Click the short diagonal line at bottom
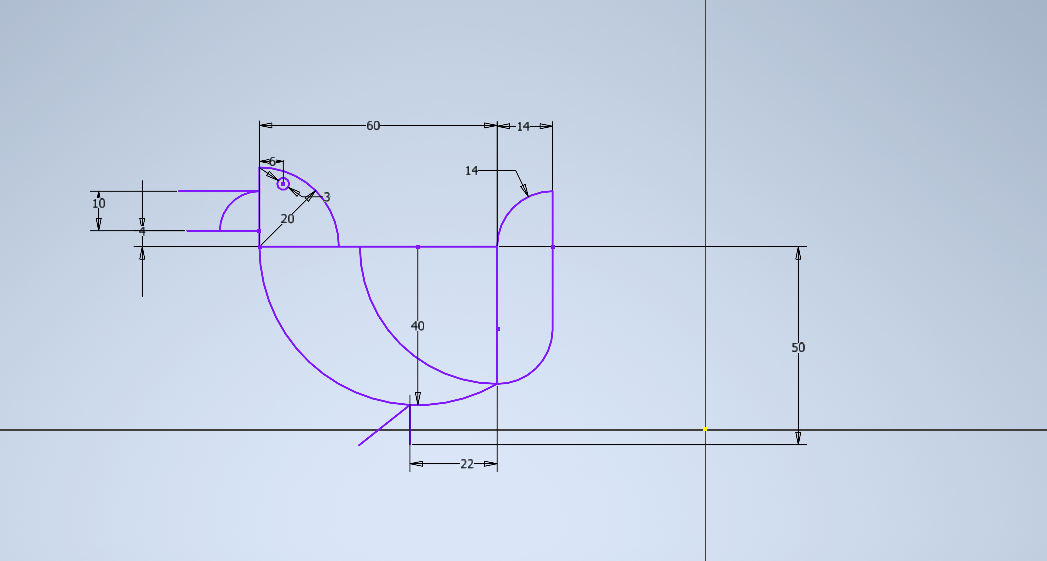Viewport: 1047px width, 561px height. click(x=382, y=426)
